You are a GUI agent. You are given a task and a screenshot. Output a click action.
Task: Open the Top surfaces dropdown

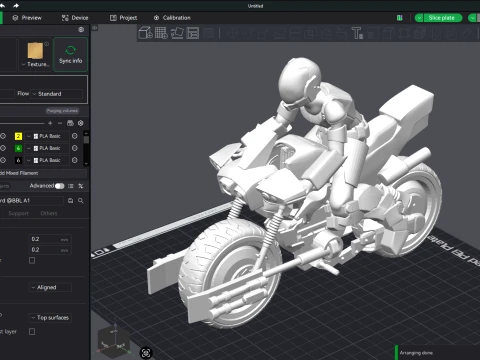[50, 318]
